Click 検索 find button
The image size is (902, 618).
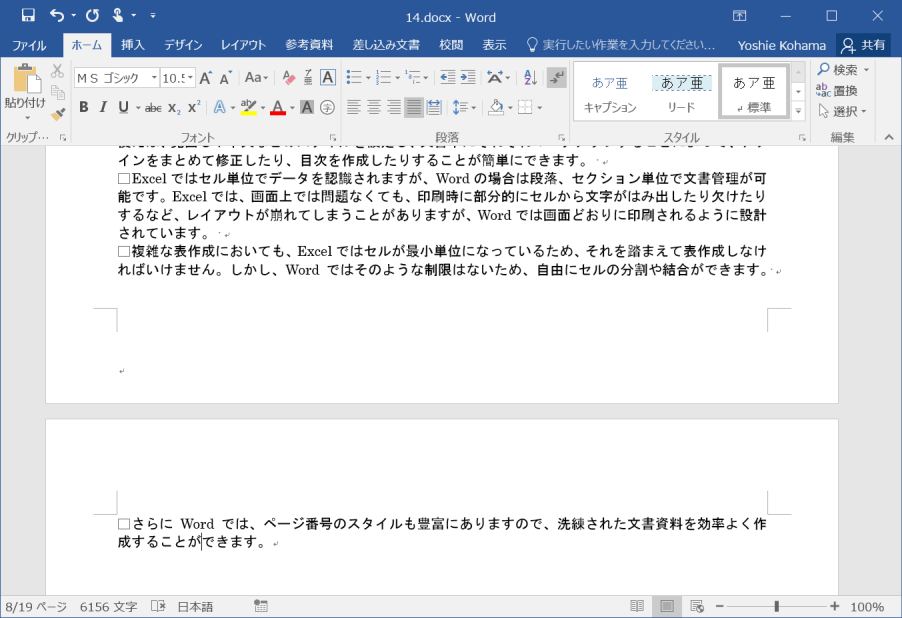pos(843,70)
